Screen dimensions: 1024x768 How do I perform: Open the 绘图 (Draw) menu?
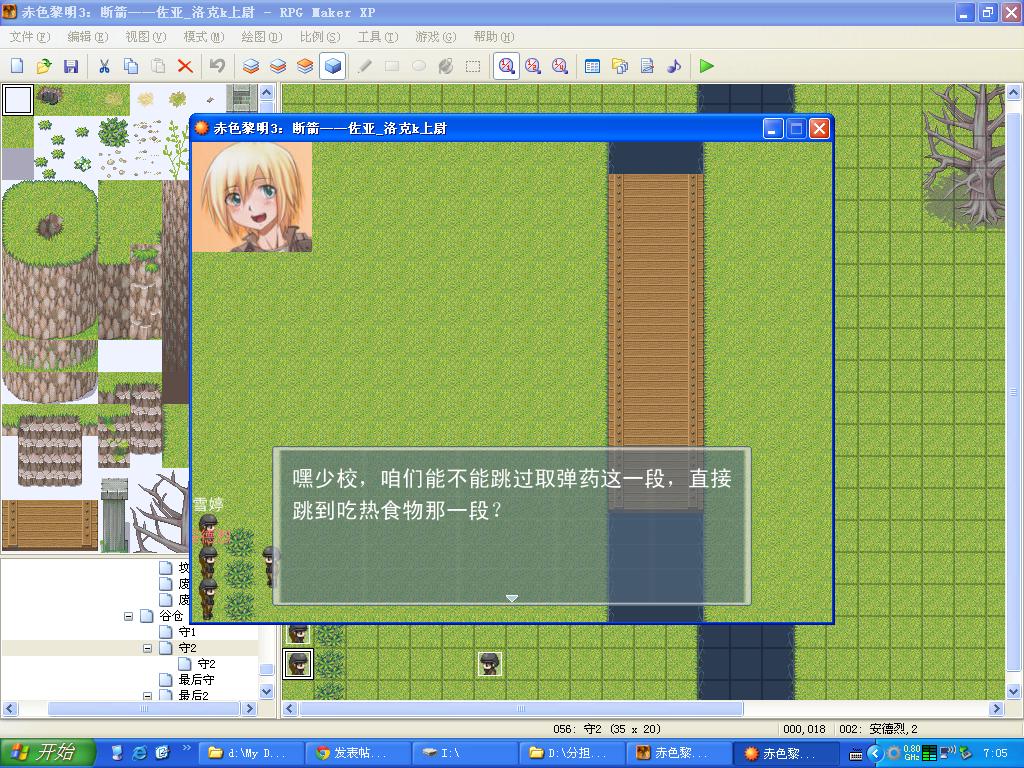tap(261, 37)
